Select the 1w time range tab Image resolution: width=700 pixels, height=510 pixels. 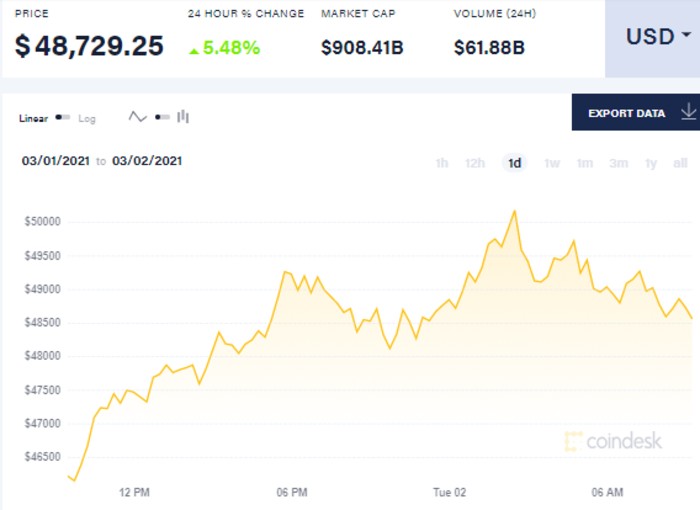coord(552,163)
